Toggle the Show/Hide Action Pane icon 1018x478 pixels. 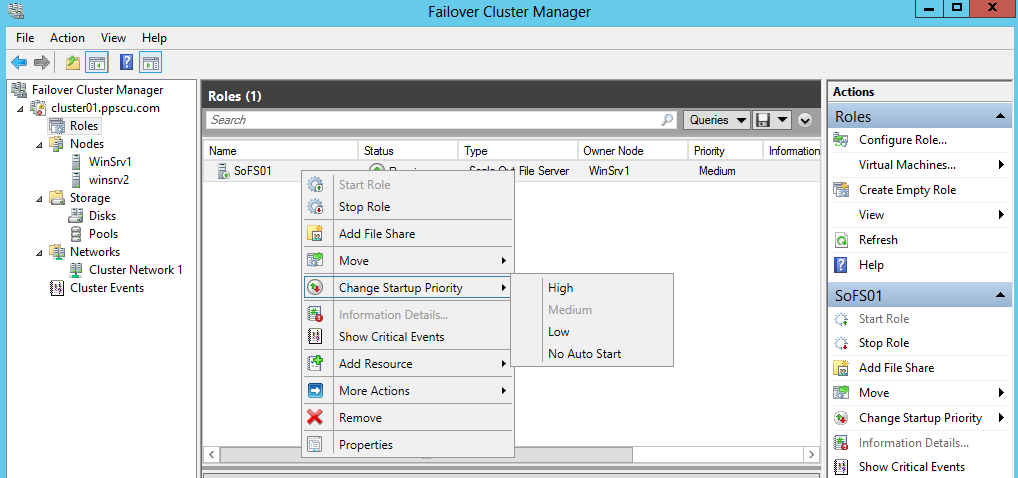click(151, 62)
